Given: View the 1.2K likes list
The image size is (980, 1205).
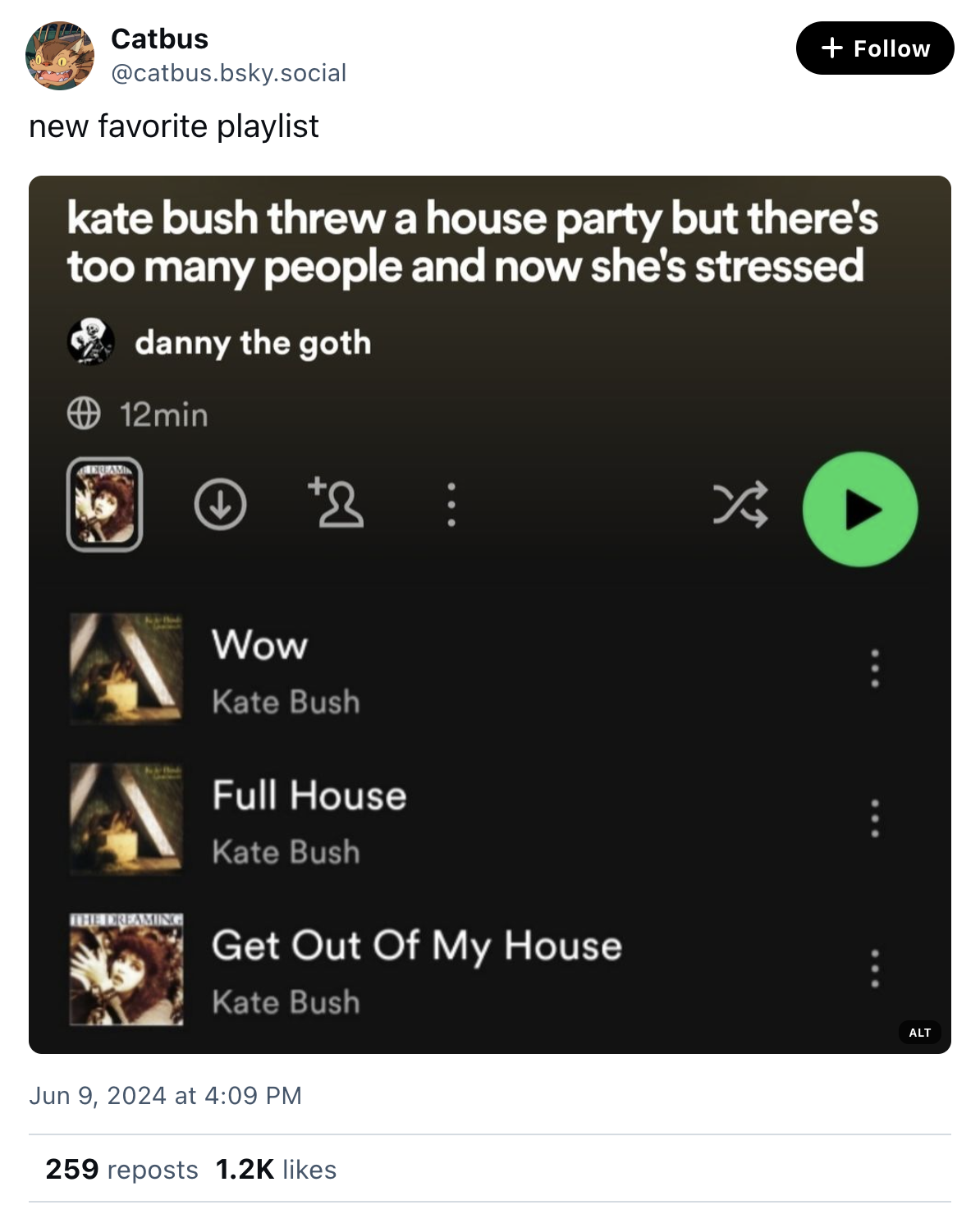Looking at the screenshot, I should pos(276,1169).
